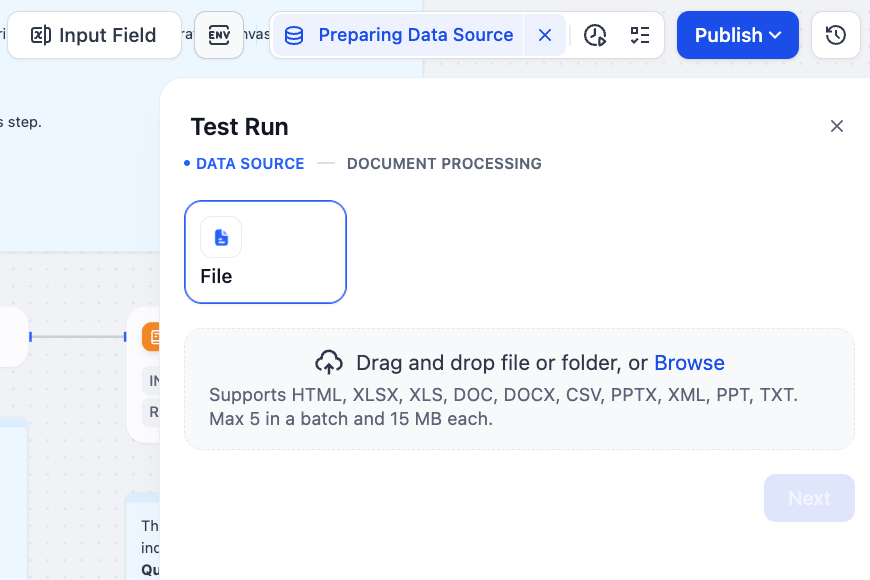Open run history clock-play icon
This screenshot has width=870, height=580.
pyautogui.click(x=595, y=35)
